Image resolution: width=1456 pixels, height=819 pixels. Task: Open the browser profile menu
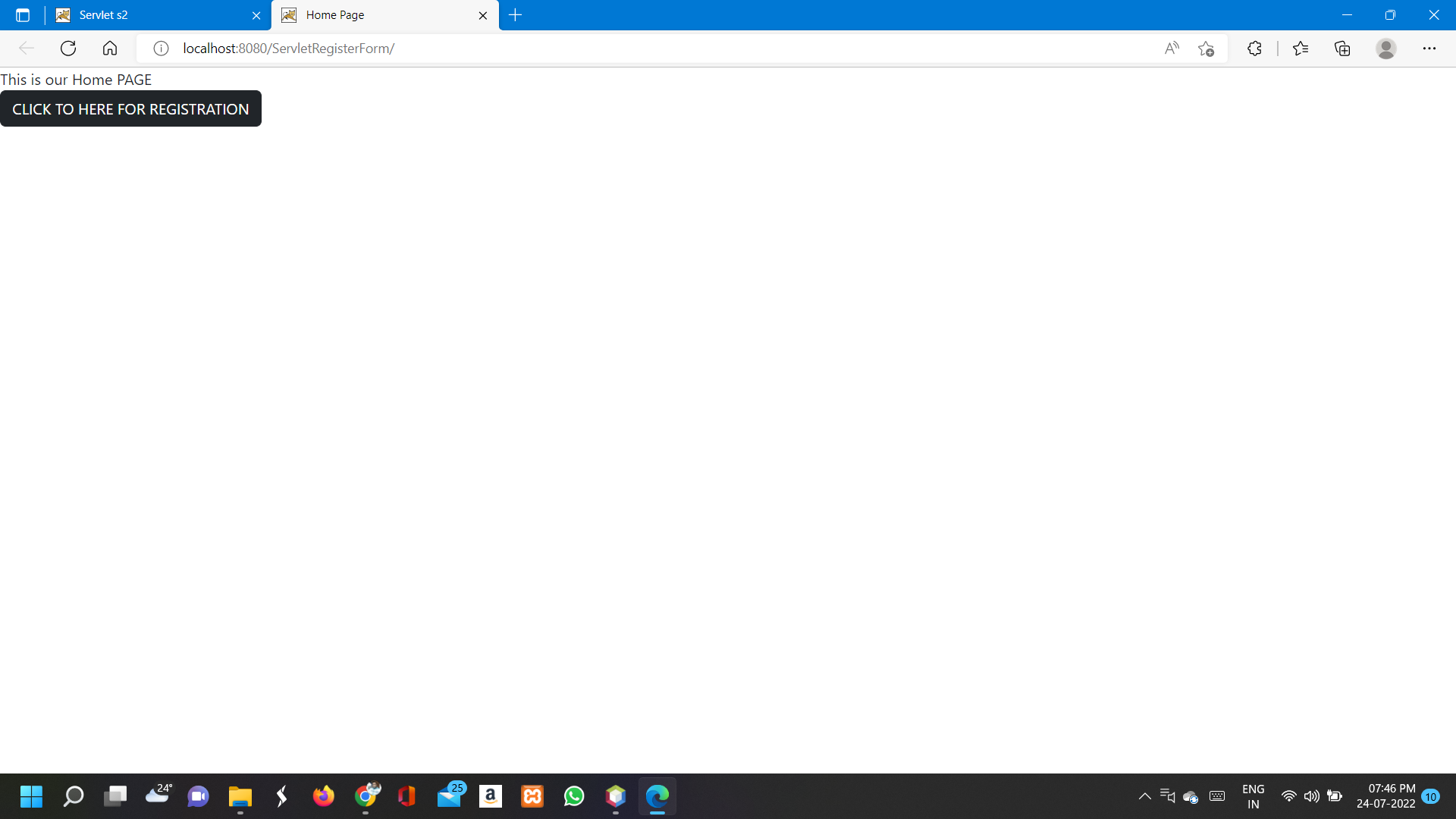(x=1386, y=49)
